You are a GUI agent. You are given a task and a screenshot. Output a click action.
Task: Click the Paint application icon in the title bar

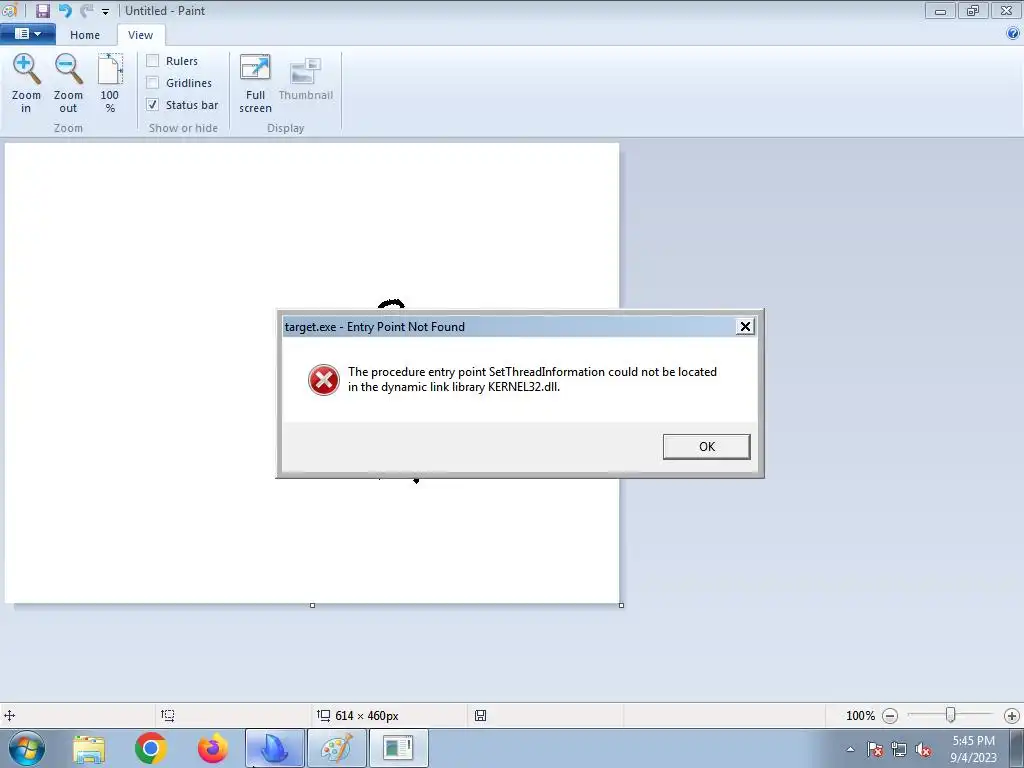coord(9,10)
